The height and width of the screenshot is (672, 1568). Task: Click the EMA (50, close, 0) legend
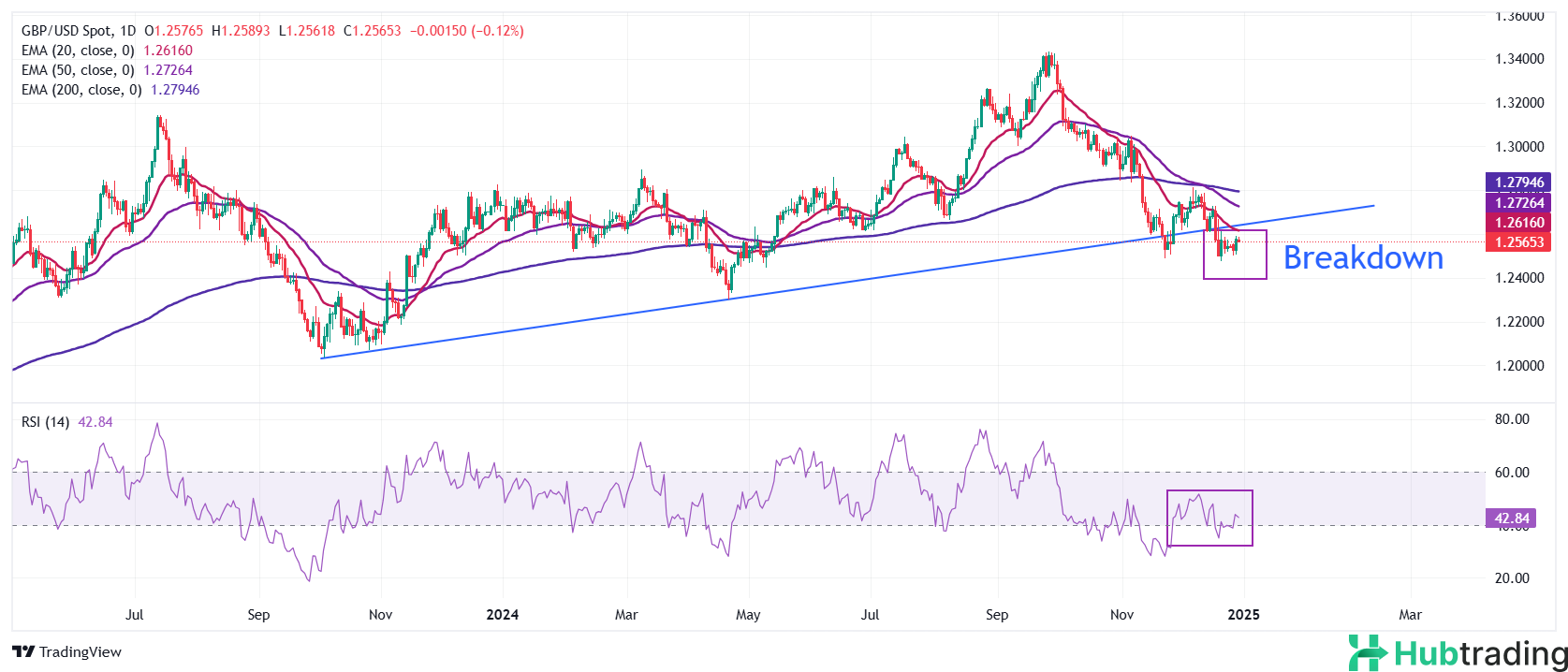coord(78,70)
